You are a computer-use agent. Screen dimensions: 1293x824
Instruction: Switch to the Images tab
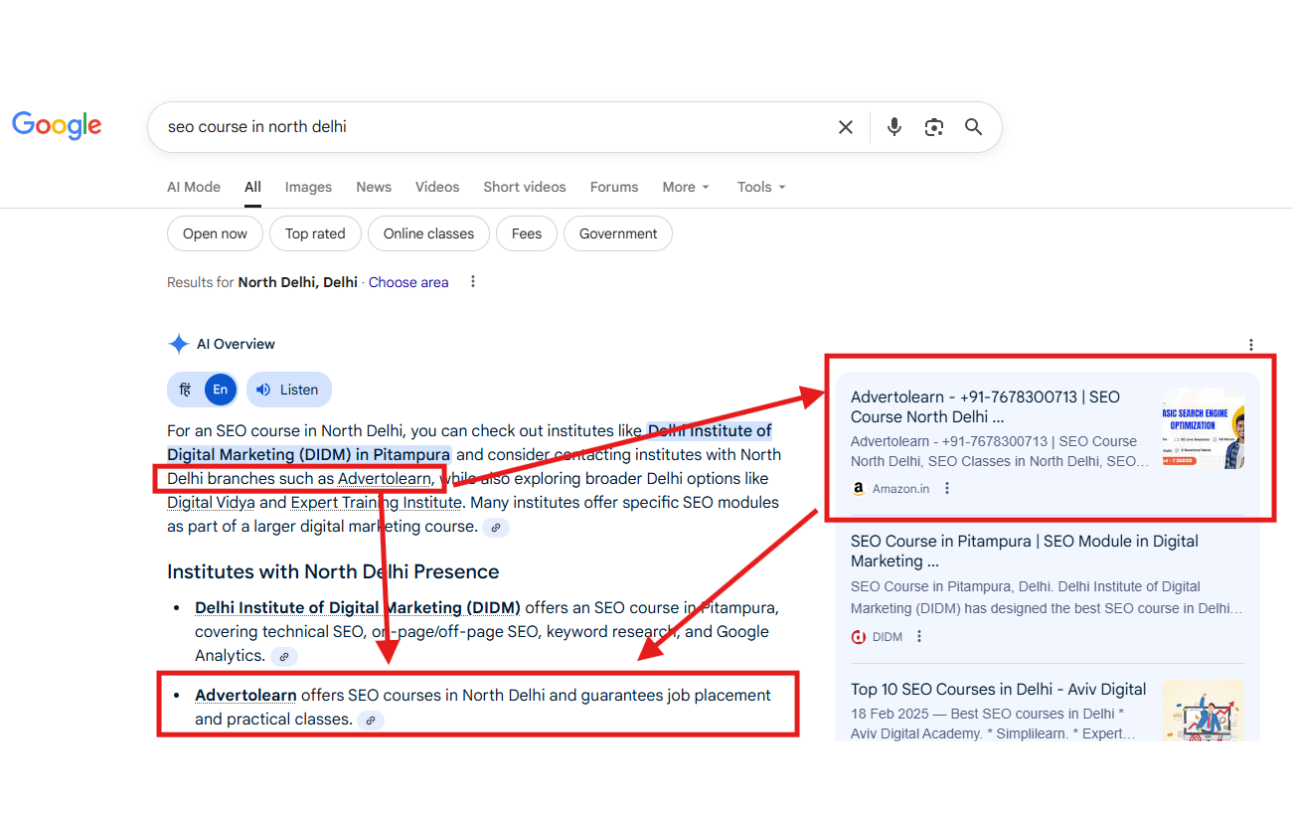308,187
